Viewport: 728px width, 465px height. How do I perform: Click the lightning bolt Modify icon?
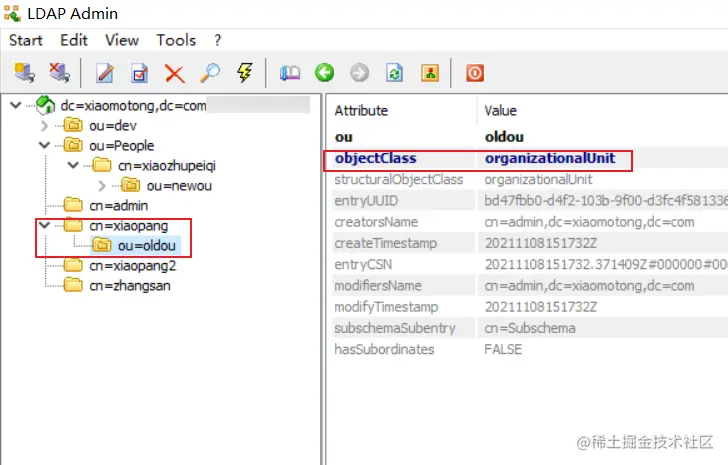[245, 73]
